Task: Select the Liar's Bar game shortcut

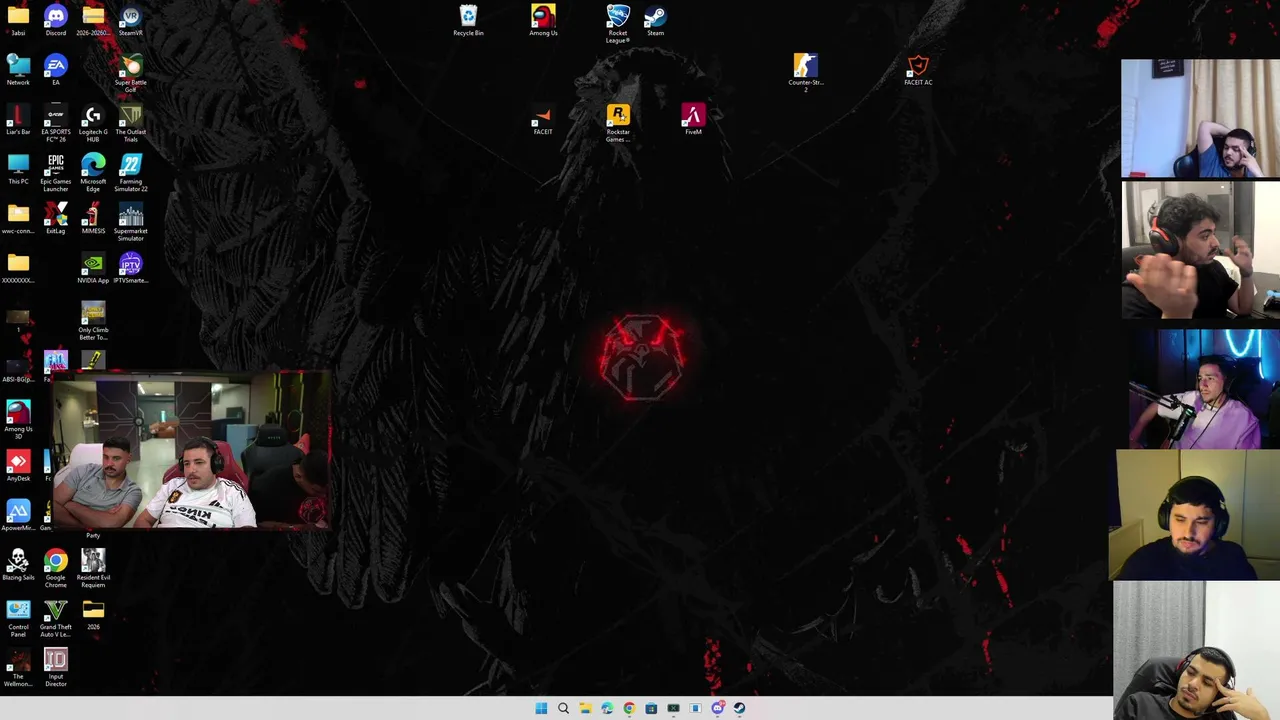Action: [x=18, y=120]
